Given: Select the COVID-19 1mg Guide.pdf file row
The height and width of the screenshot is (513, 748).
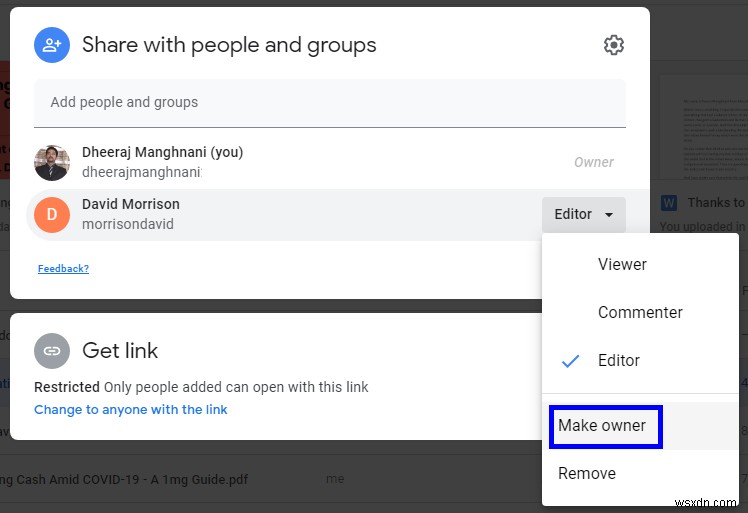Looking at the screenshot, I should [x=271, y=479].
